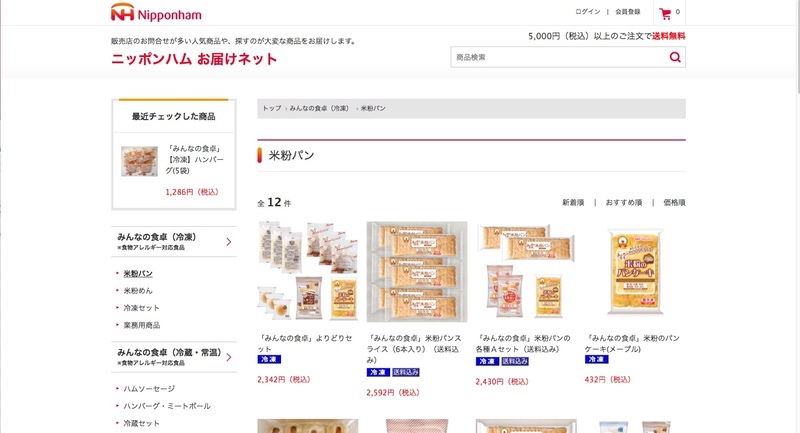
Task: Click the search magnifier icon
Action: coord(675,57)
